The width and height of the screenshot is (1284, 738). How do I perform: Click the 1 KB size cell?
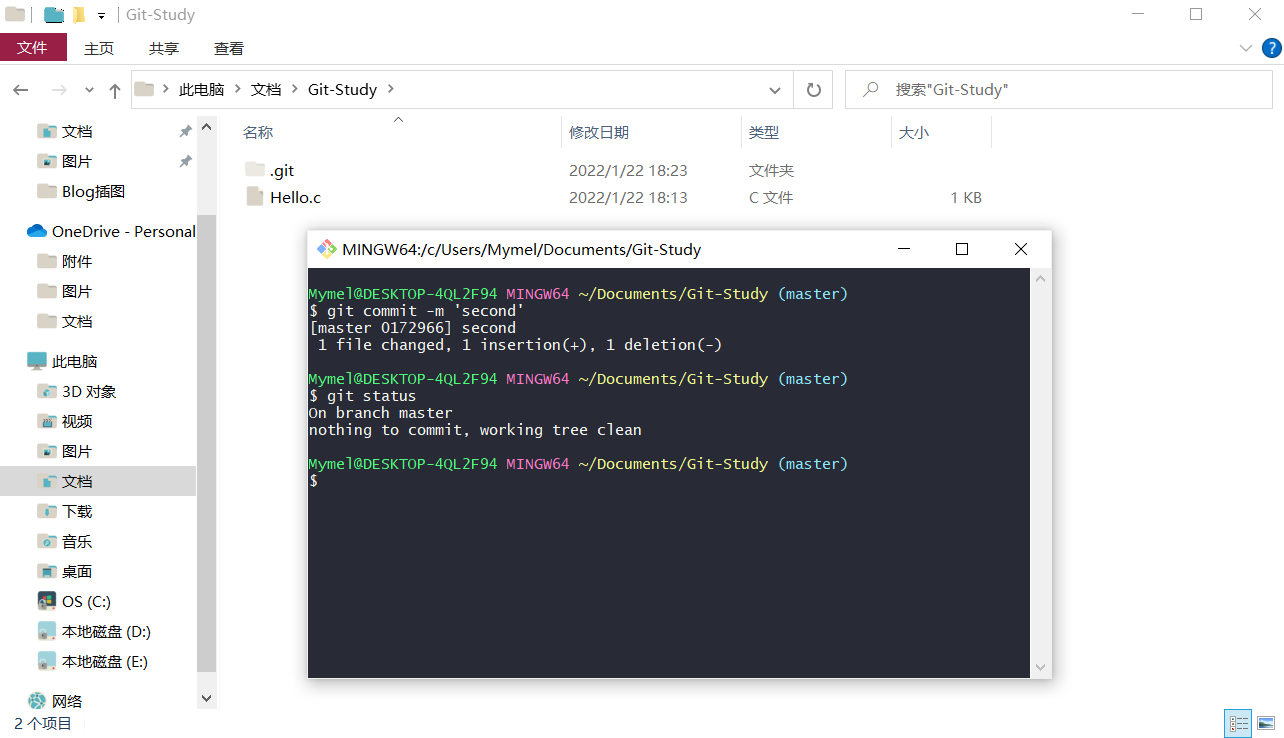[966, 197]
